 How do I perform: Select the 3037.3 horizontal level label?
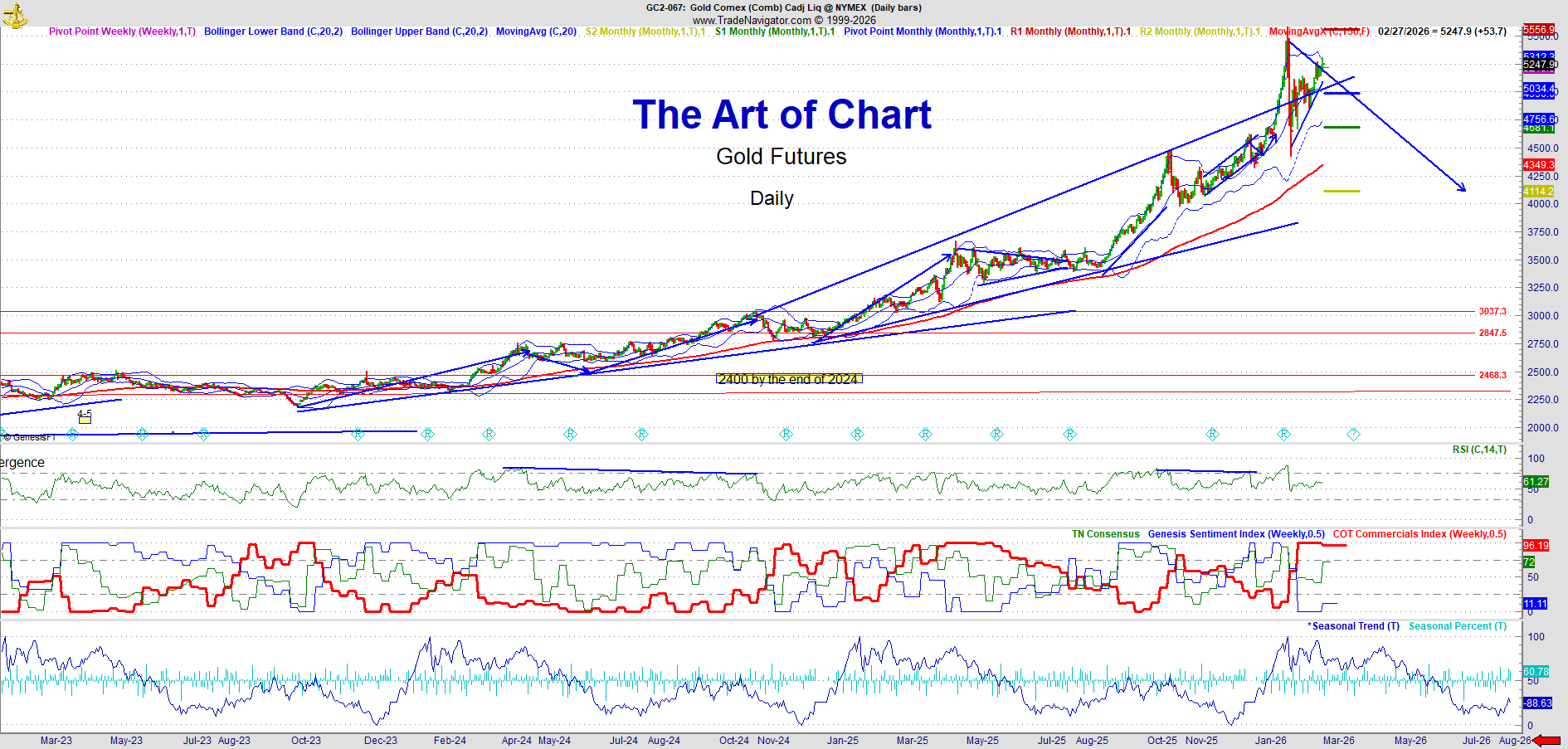click(x=1492, y=312)
